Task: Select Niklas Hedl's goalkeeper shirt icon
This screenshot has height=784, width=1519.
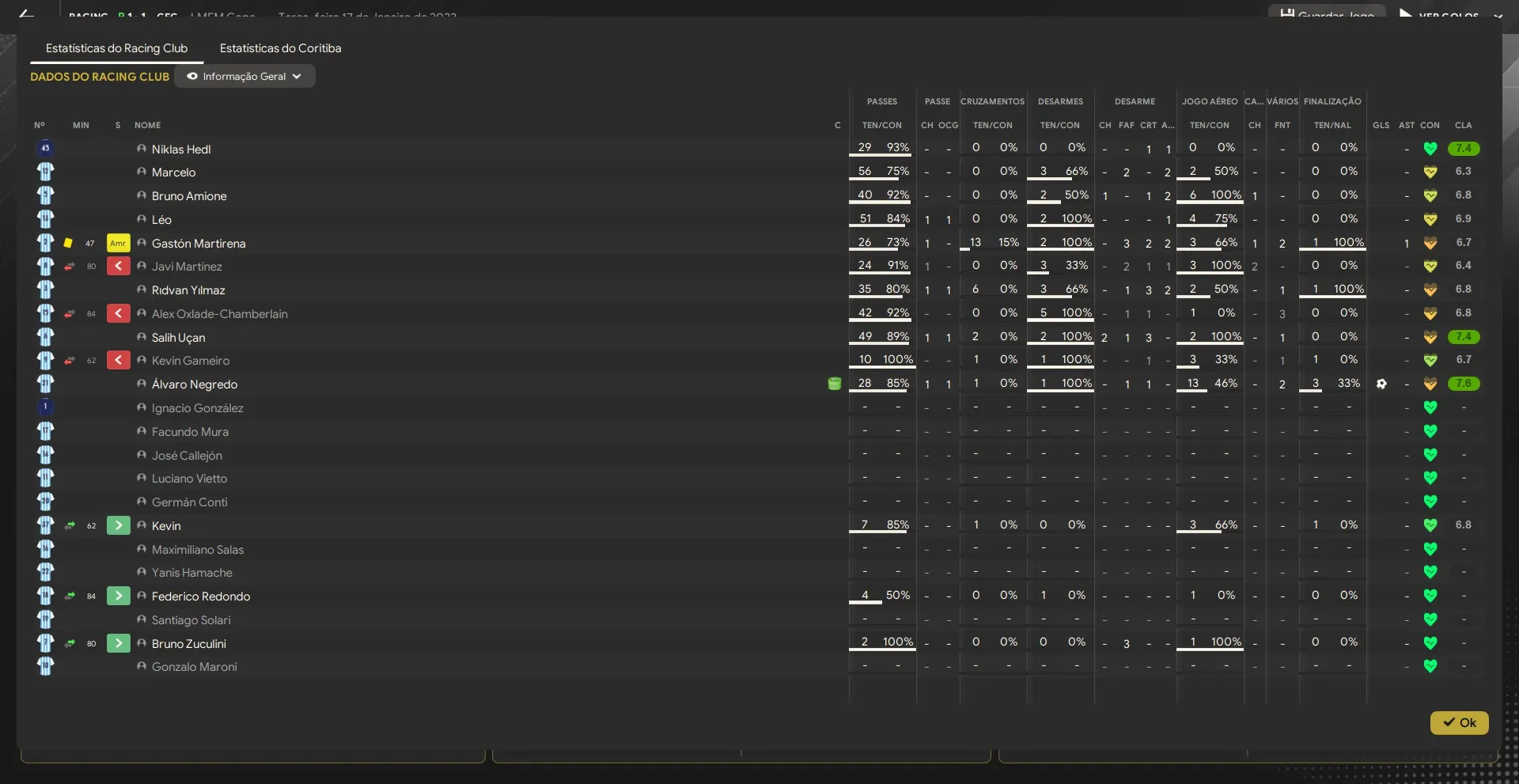Action: (45, 149)
